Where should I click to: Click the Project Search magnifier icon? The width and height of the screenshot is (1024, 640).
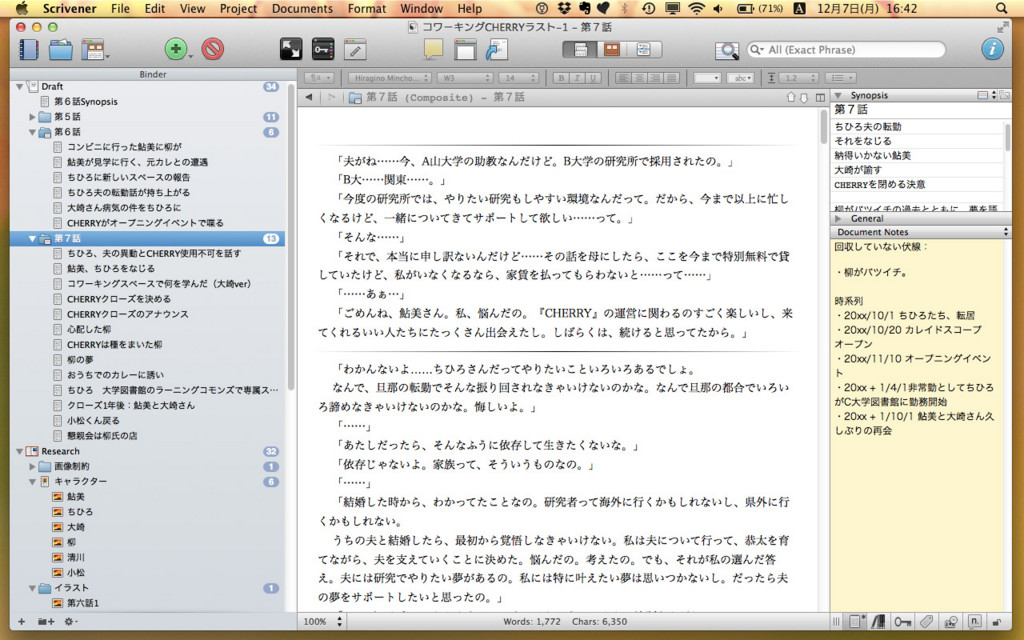[726, 50]
